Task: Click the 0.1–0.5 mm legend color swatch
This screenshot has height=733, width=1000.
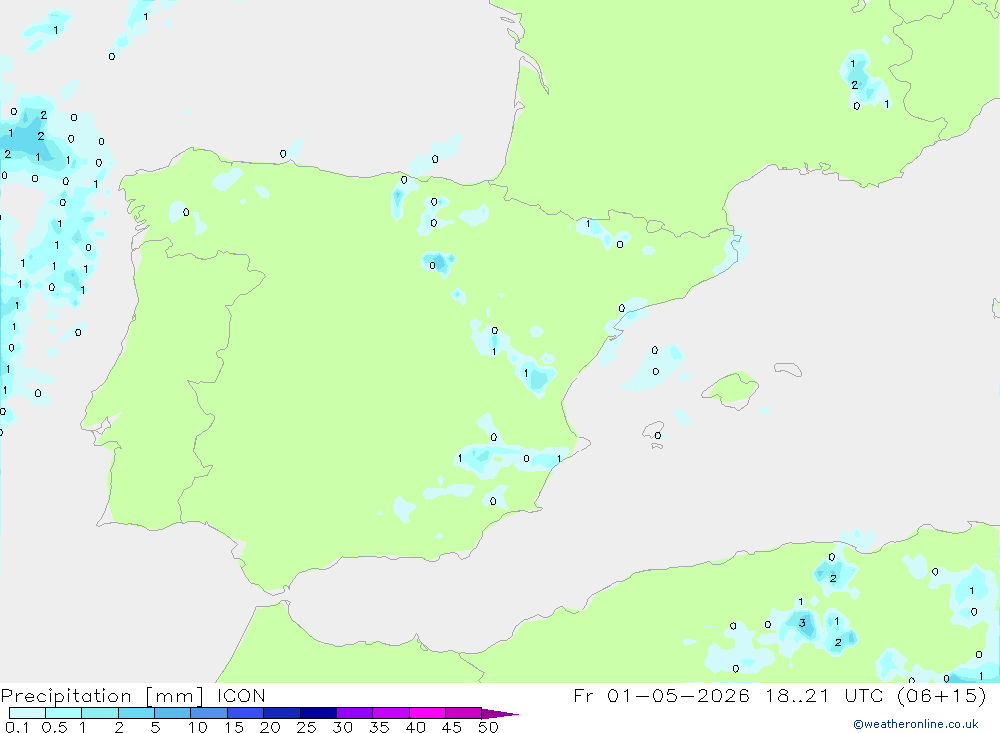Action: click(27, 713)
